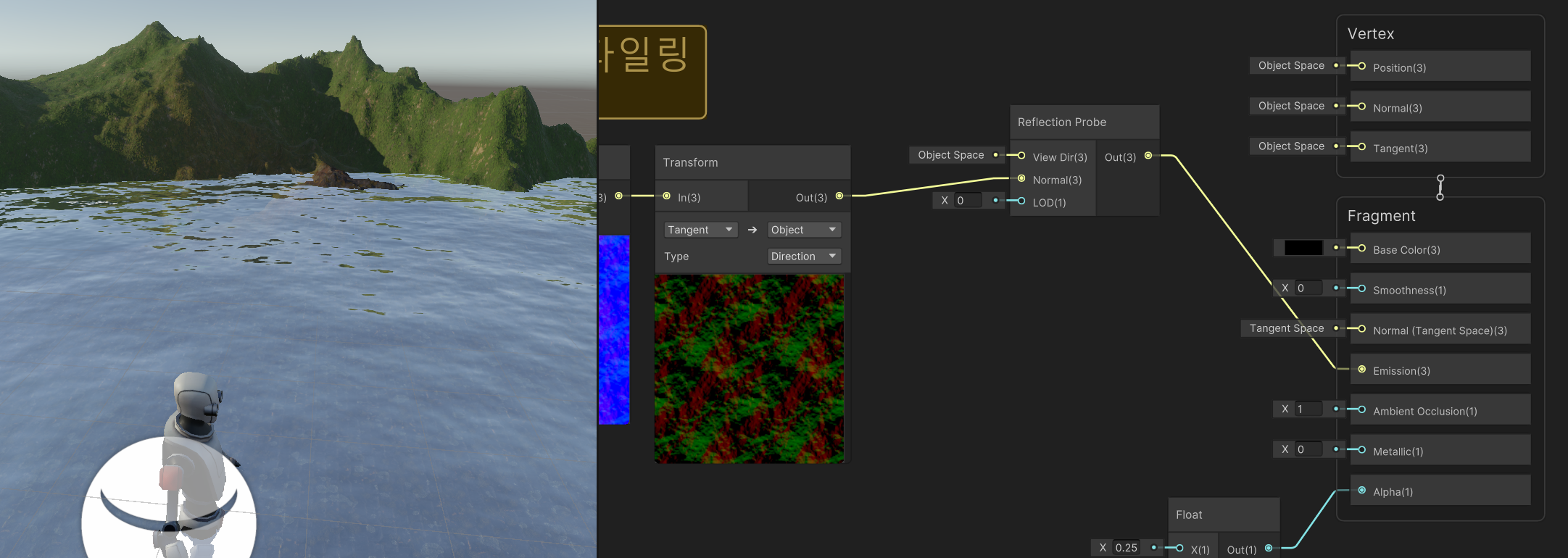Click the Base Color black swatch
The height and width of the screenshot is (558, 1568).
(x=1303, y=248)
